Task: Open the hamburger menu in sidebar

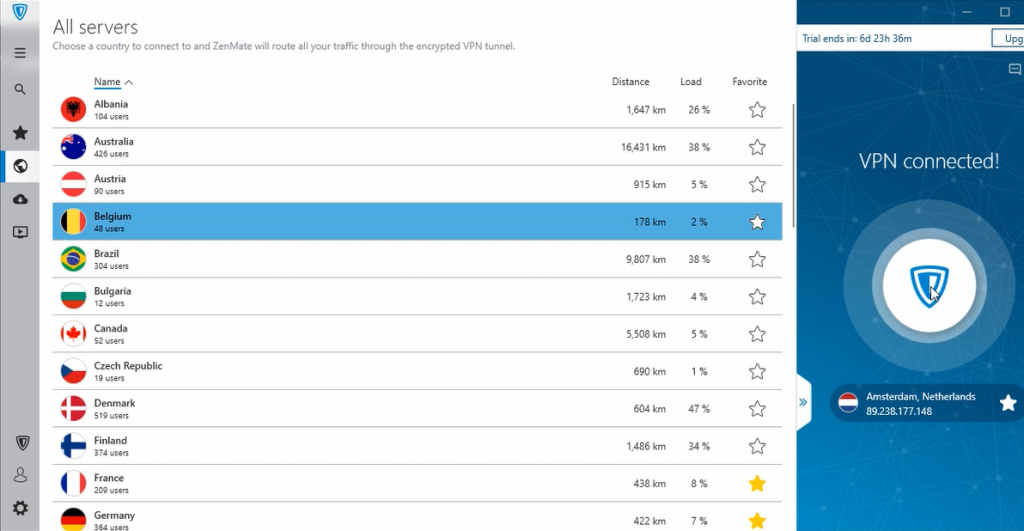Action: (20, 53)
